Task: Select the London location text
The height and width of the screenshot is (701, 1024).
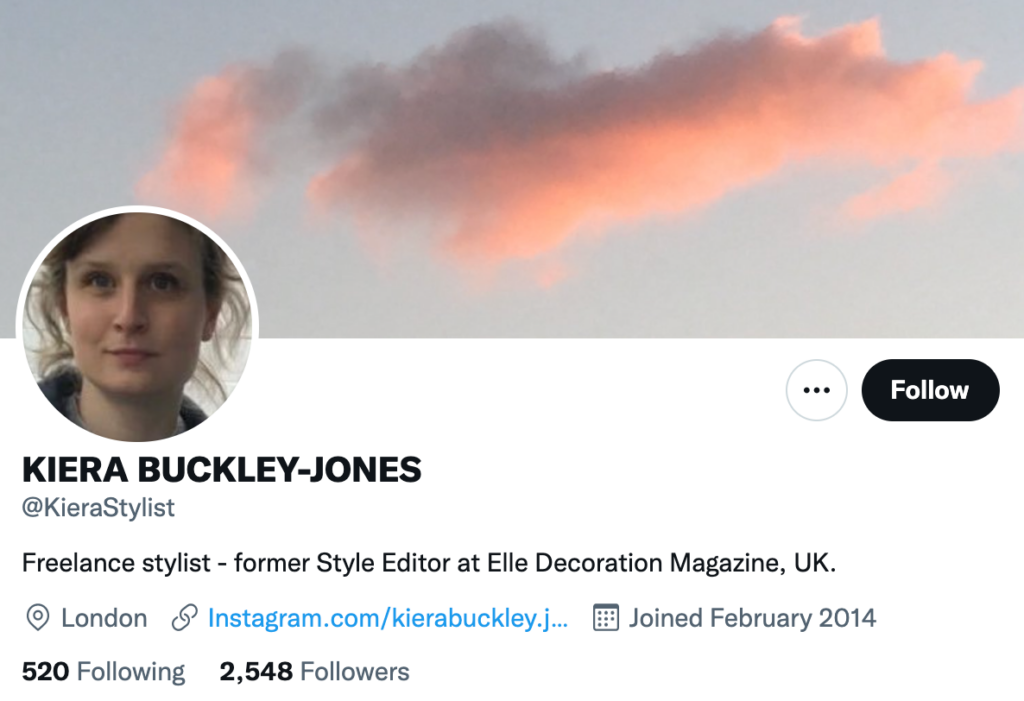Action: tap(104, 618)
